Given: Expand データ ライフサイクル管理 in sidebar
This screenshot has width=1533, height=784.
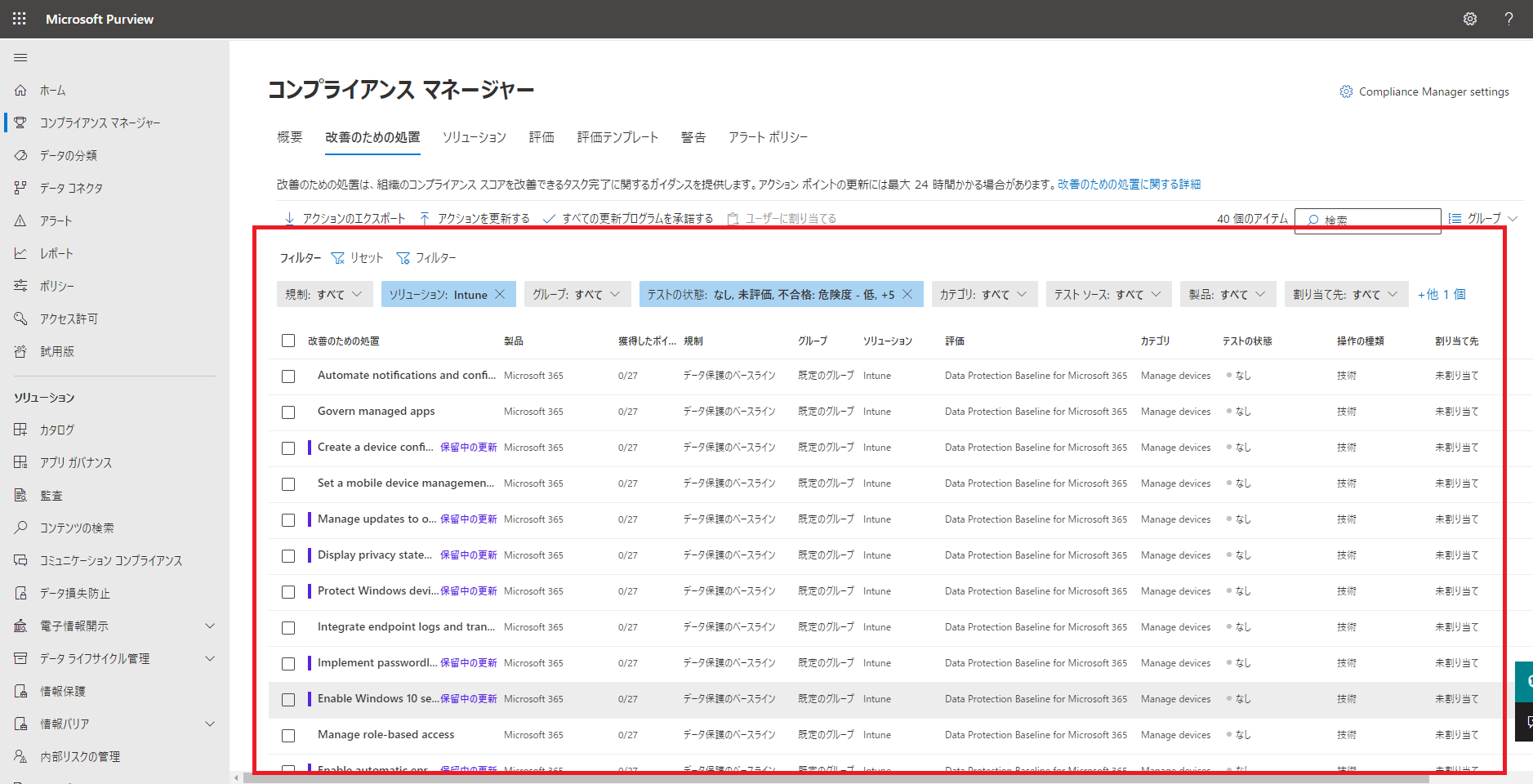Looking at the screenshot, I should [210, 658].
